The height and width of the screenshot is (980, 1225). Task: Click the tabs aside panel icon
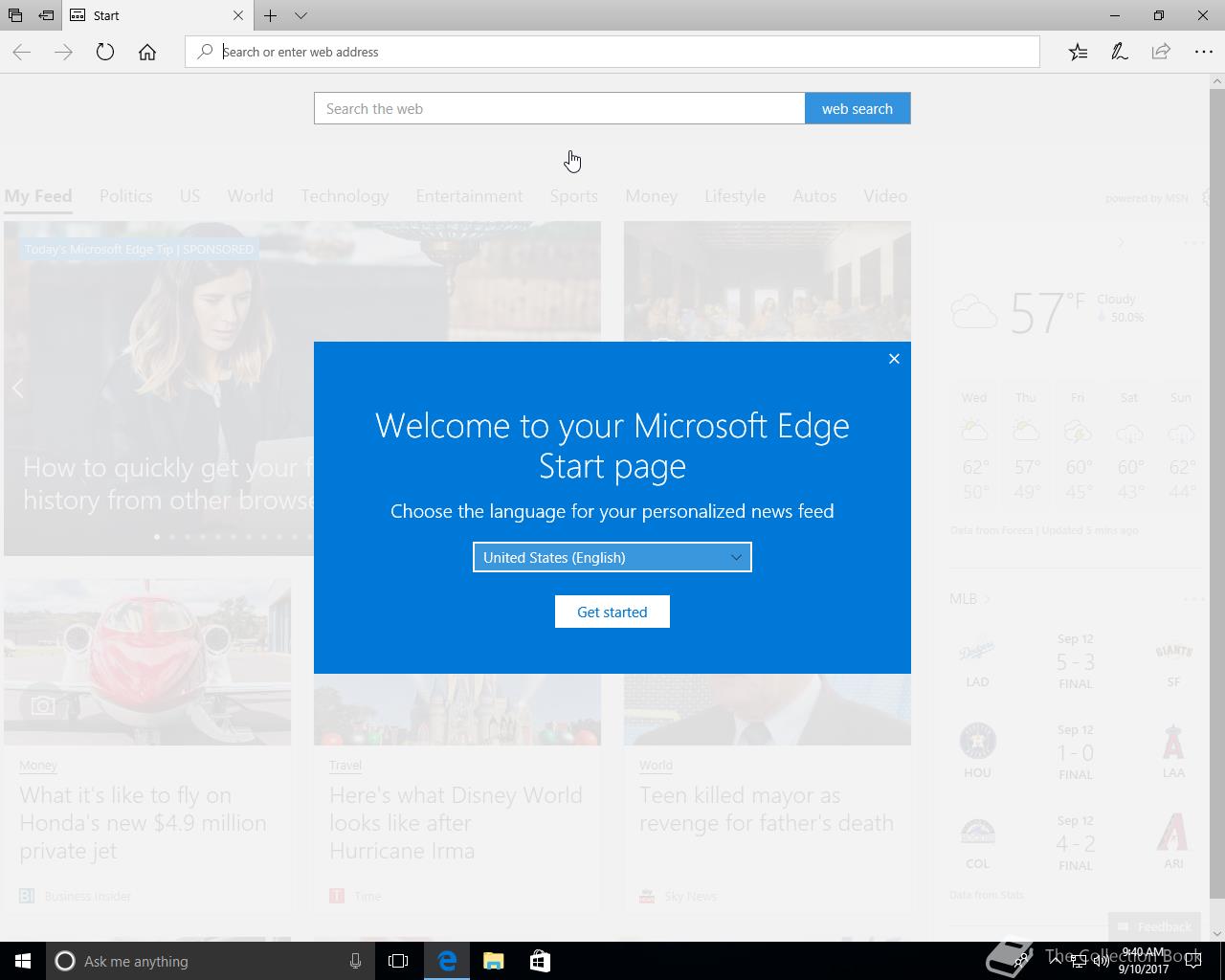[15, 15]
